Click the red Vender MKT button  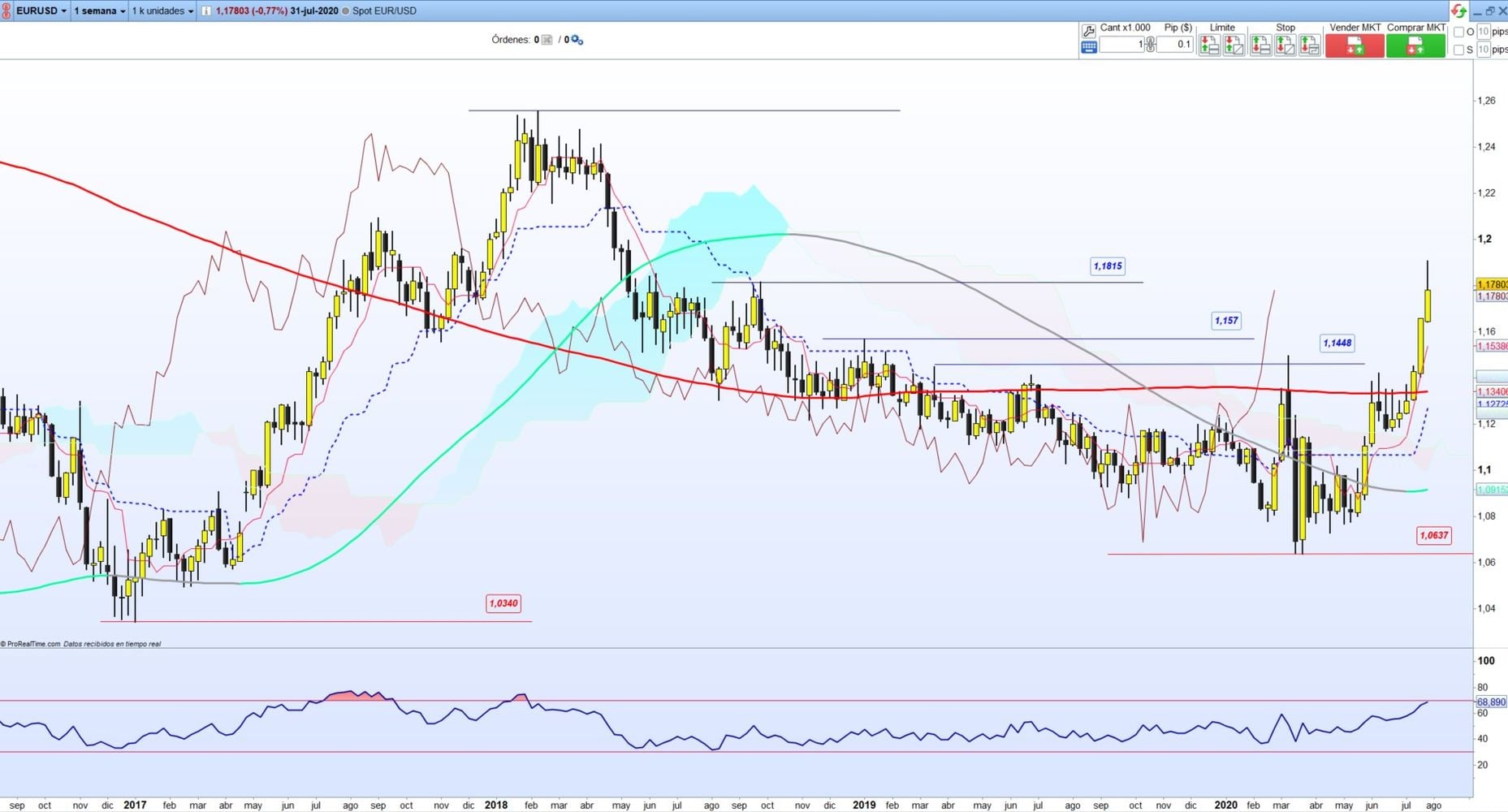pos(1355,46)
